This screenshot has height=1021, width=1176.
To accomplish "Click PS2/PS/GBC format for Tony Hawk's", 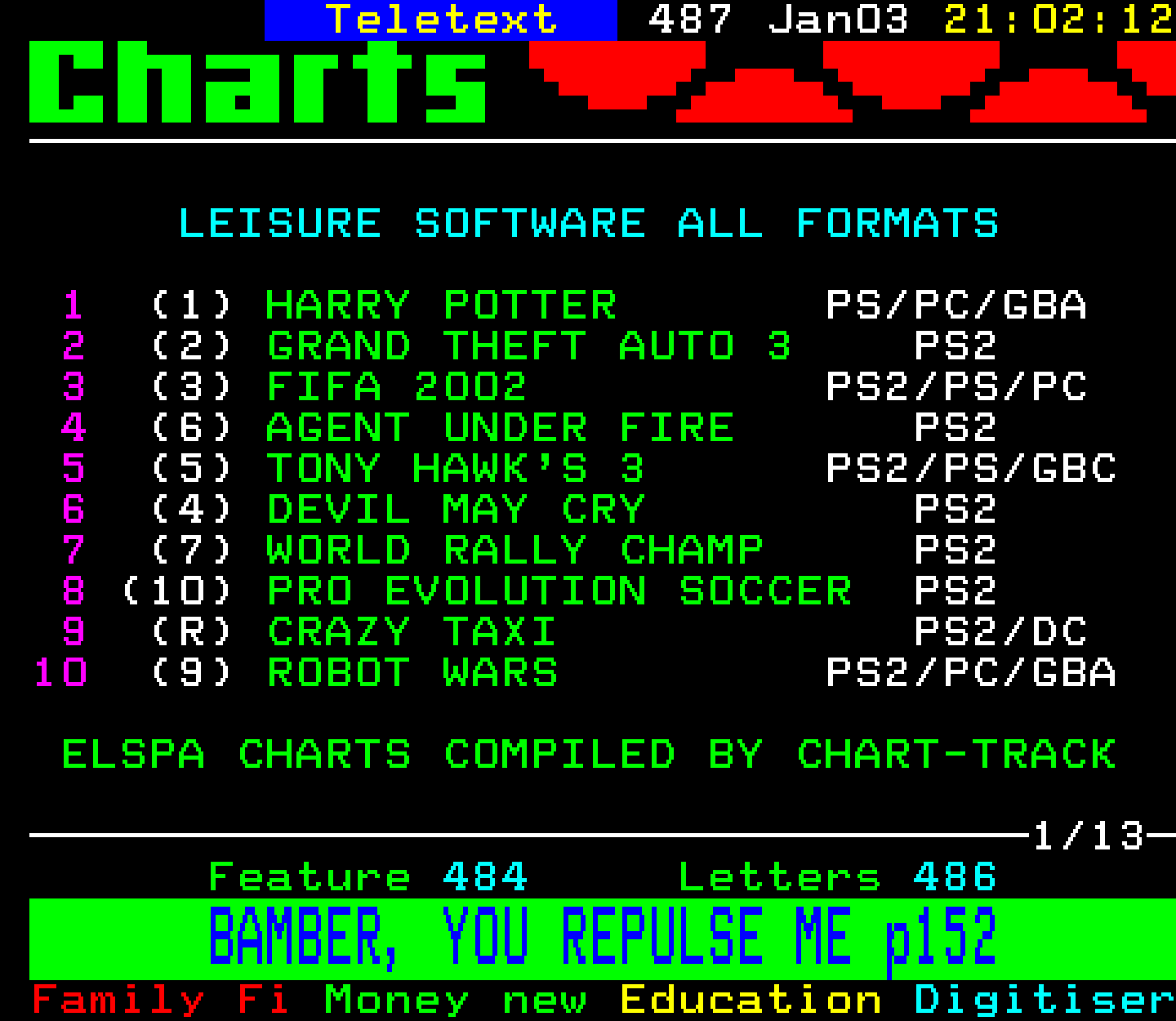I will [971, 469].
